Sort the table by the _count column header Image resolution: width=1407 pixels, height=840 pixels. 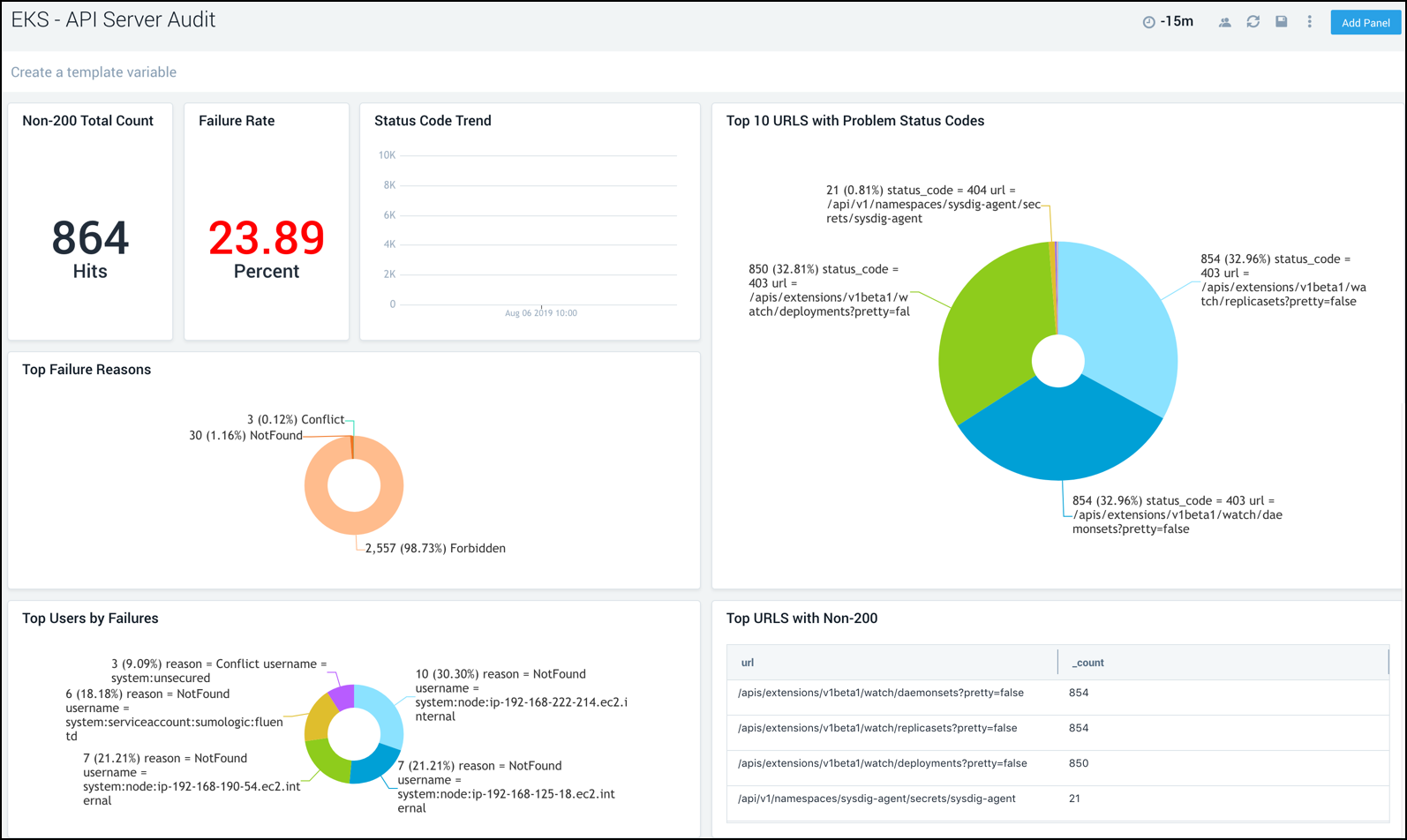(1087, 663)
